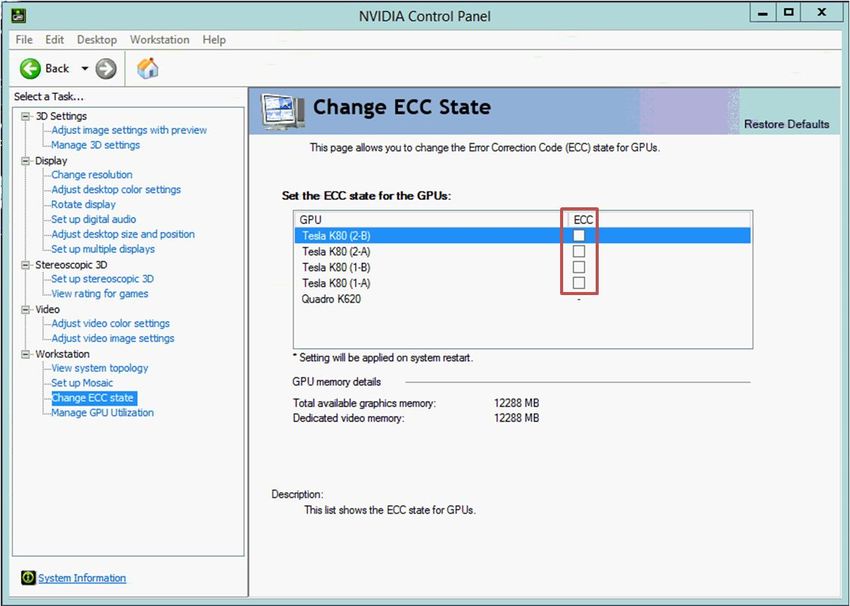Open the Help menu
850x606 pixels.
[x=214, y=40]
